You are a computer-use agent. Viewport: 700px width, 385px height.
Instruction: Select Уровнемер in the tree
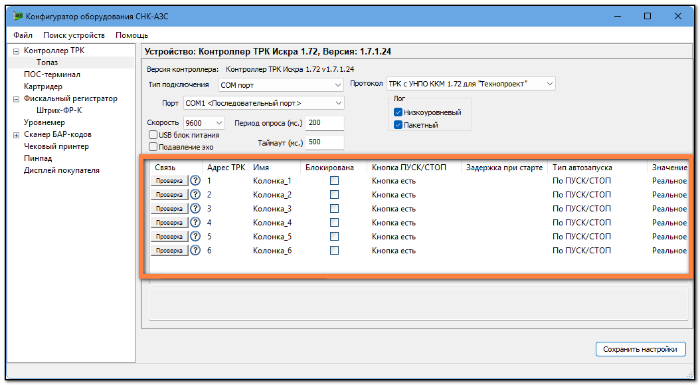[44, 122]
